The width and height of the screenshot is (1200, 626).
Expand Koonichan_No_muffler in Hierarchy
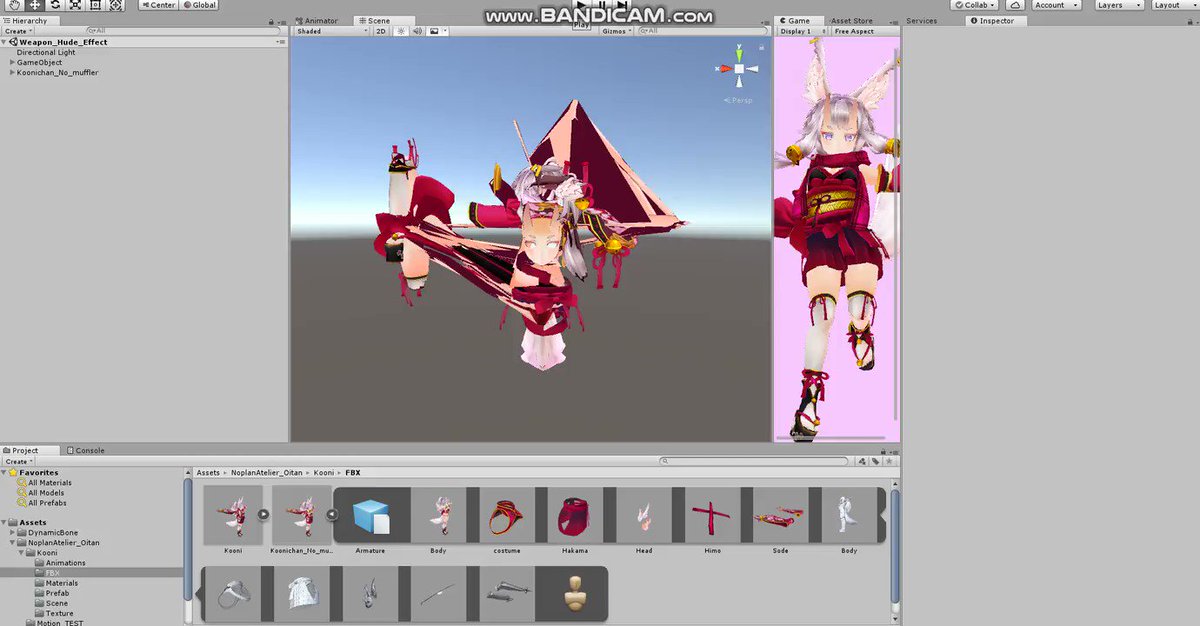[13, 72]
